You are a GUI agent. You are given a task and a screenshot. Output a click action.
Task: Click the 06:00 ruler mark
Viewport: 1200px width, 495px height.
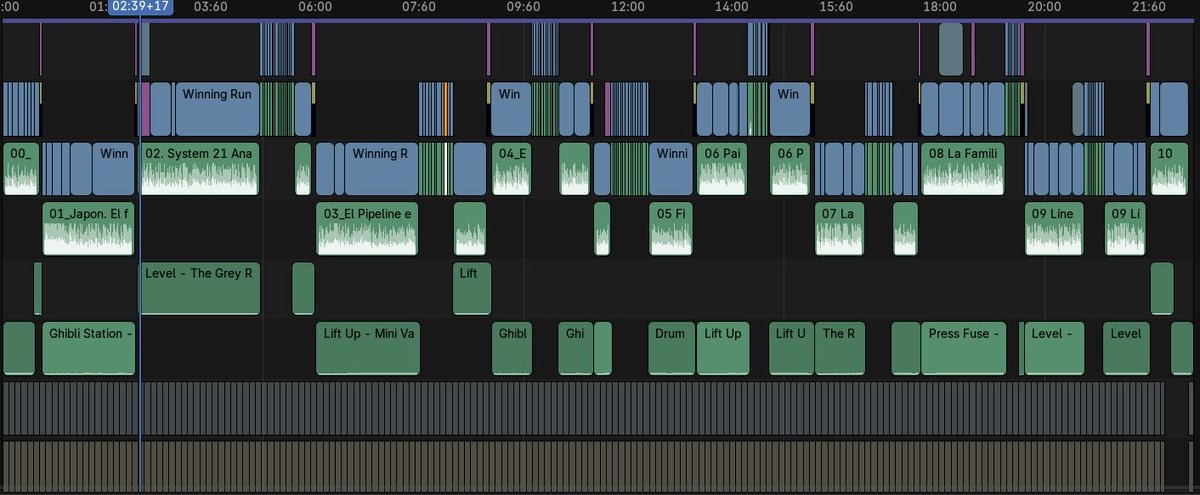[315, 7]
